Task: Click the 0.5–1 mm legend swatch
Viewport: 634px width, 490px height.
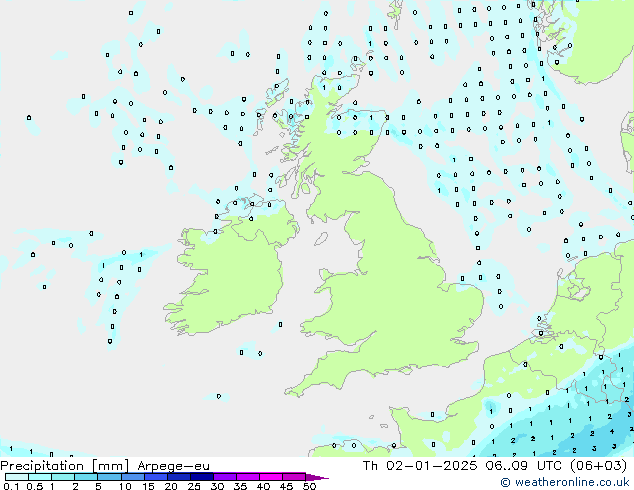Action: click(40, 477)
